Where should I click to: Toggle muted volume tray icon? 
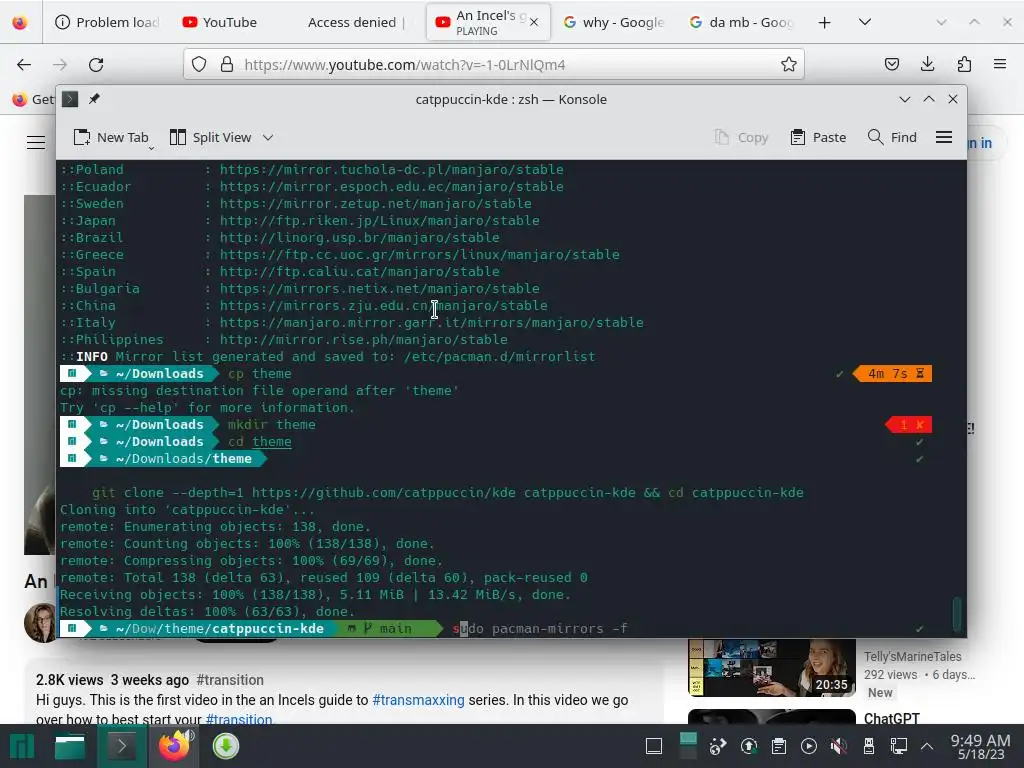pyautogui.click(x=839, y=746)
